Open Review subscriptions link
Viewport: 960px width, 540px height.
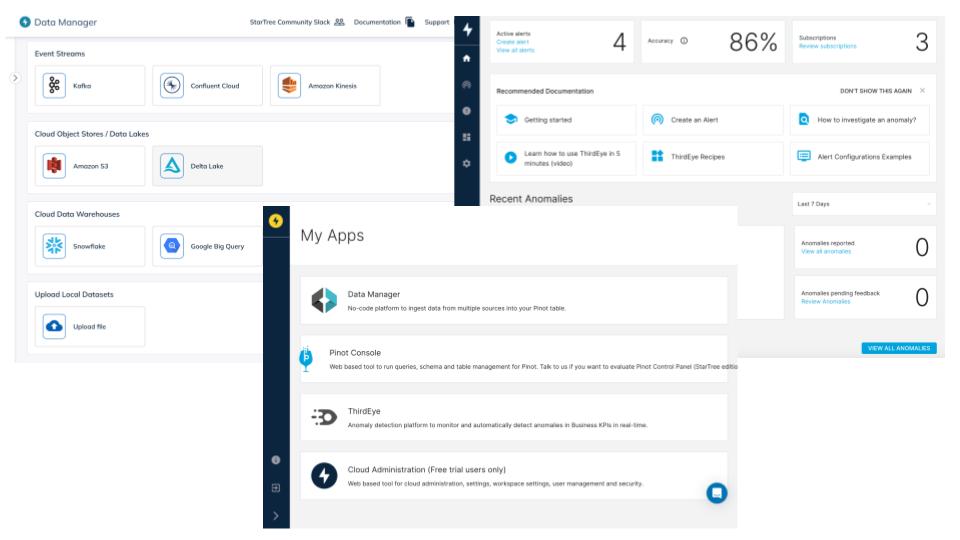pos(827,46)
